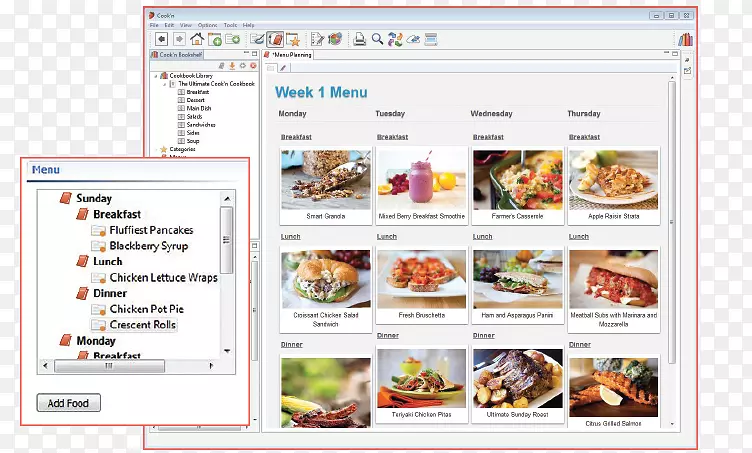This screenshot has height=453, width=752.
Task: Click the Add Food button
Action: [x=69, y=404]
